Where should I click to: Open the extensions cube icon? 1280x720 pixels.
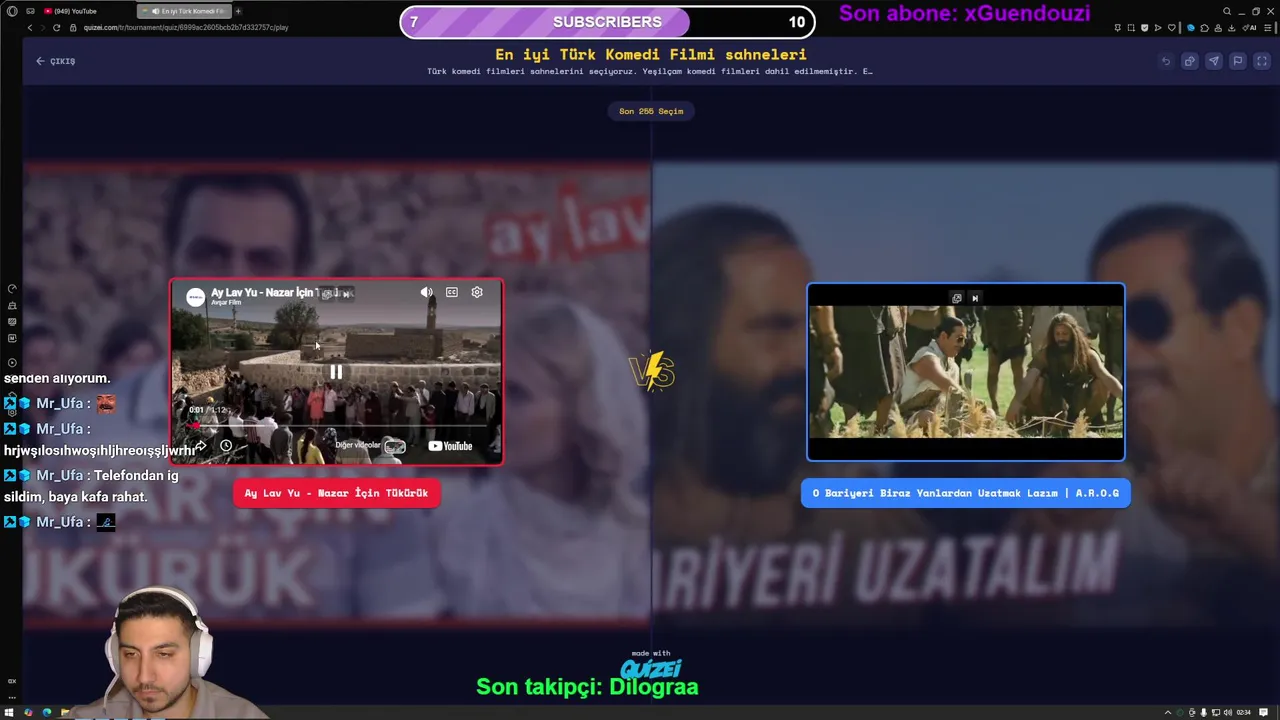1204,28
